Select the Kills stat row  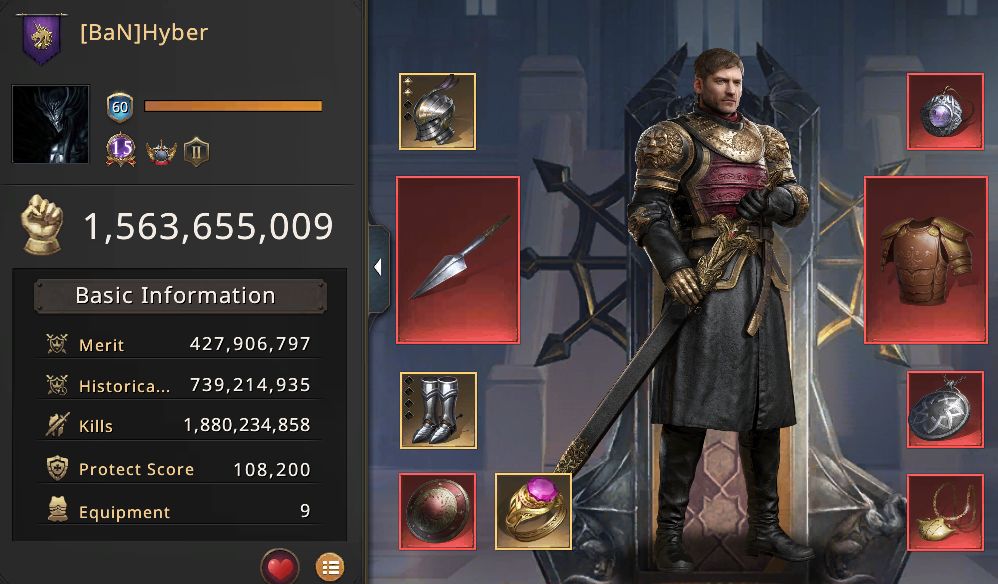[x=179, y=425]
